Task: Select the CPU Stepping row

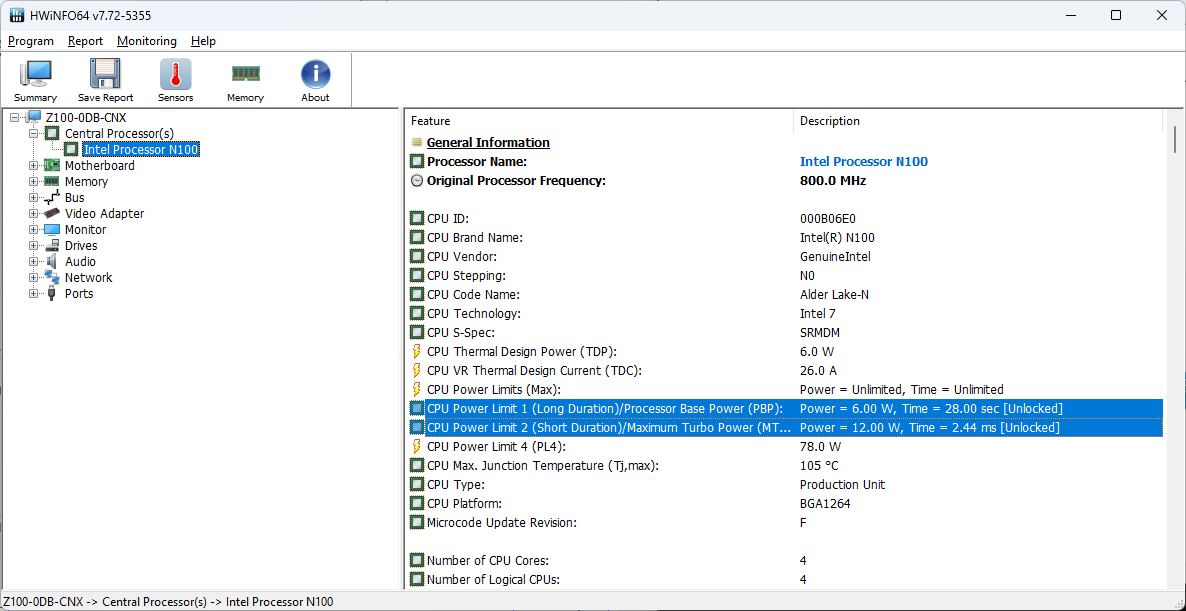Action: (784, 275)
